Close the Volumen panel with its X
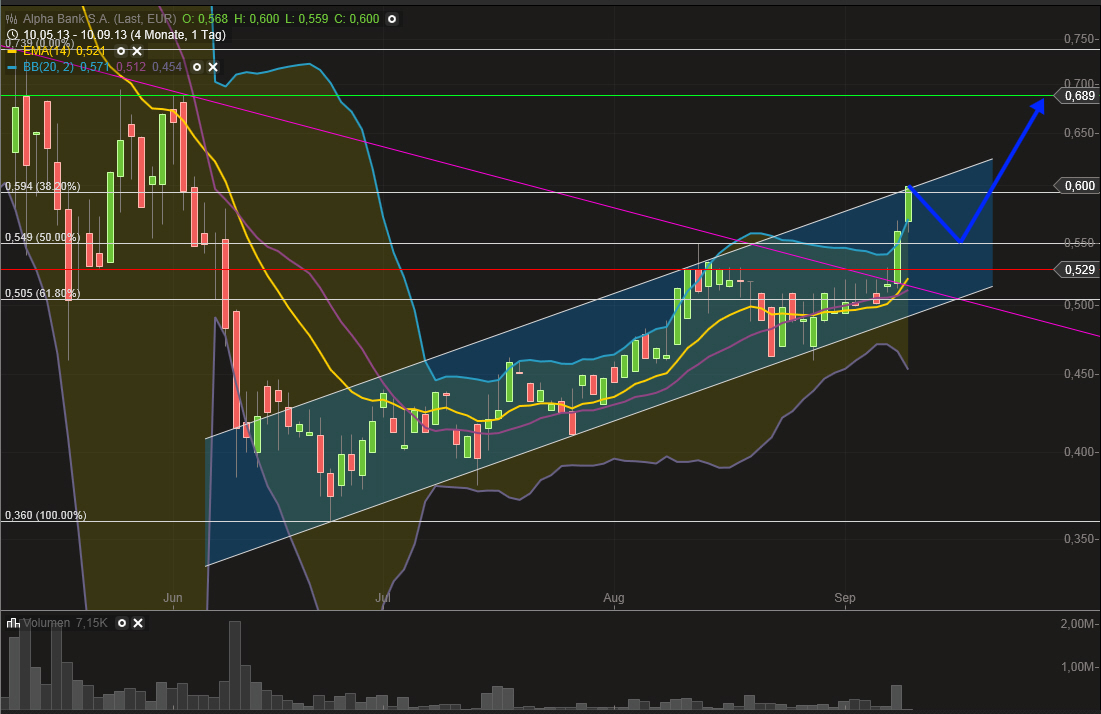The image size is (1101, 714). pos(138,623)
